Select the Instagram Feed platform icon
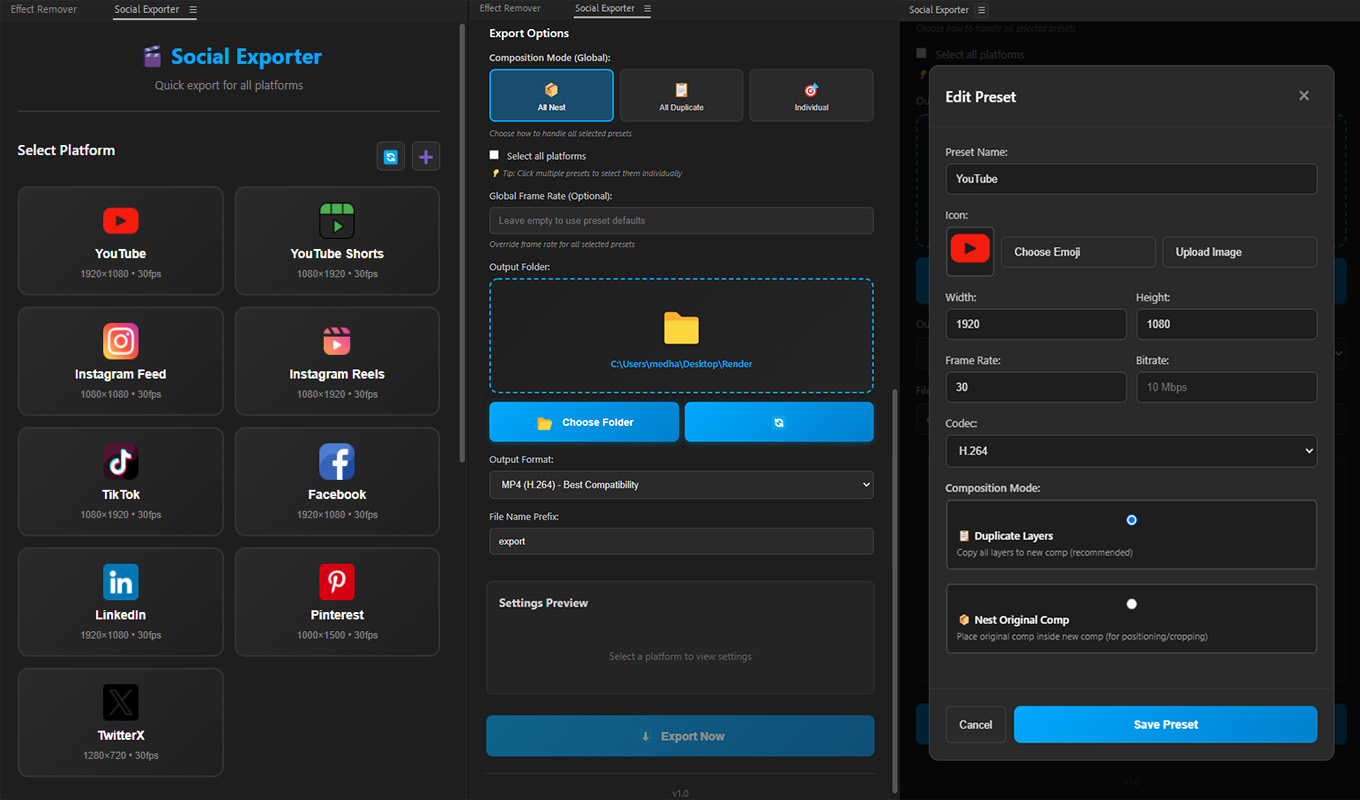1360x800 pixels. tap(121, 341)
